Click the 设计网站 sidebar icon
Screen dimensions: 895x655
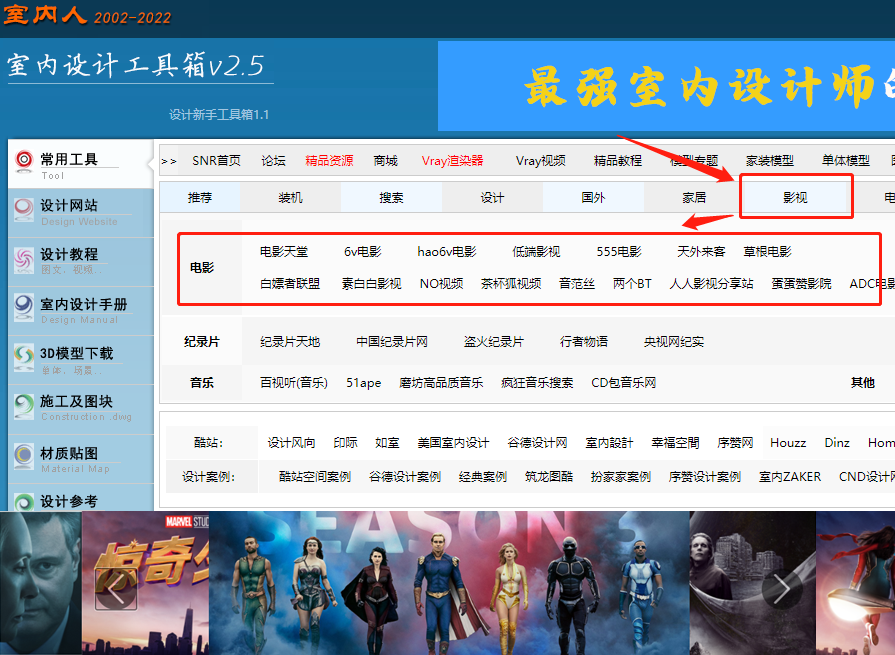click(24, 209)
